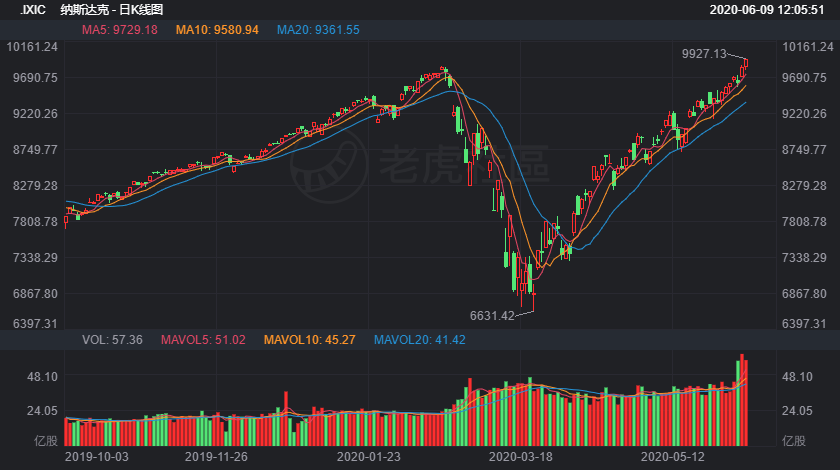Click the latest candlestick near 9927.13
The width and height of the screenshot is (840, 470).
pyautogui.click(x=746, y=63)
